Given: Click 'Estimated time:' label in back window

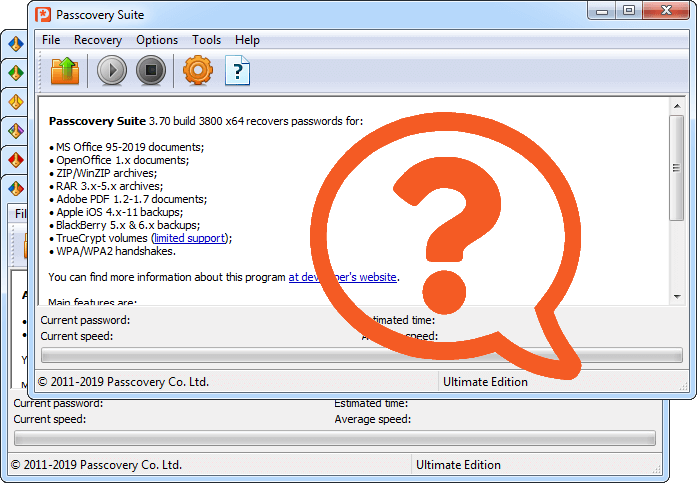Looking at the screenshot, I should (371, 403).
